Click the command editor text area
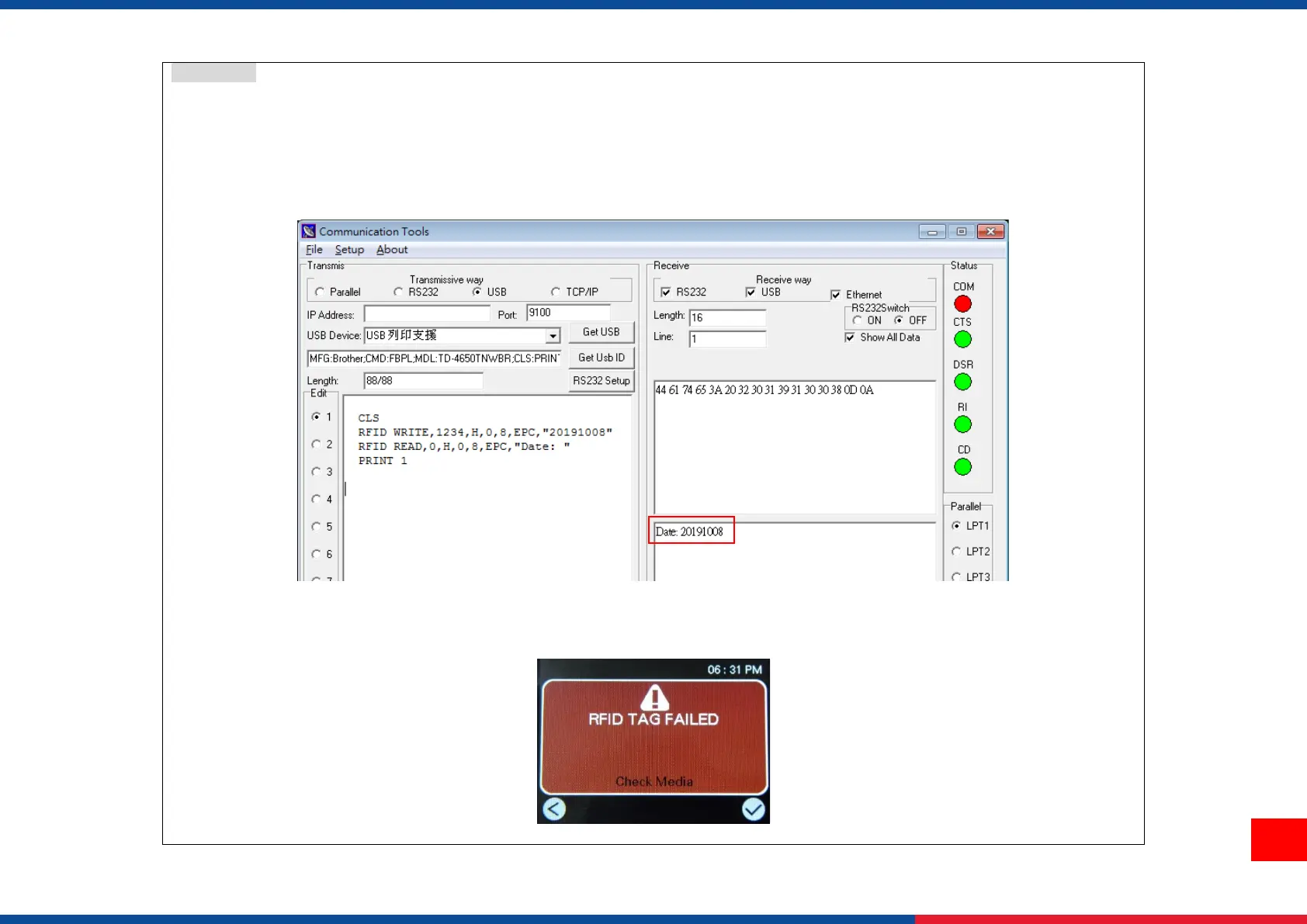This screenshot has height=924, width=1307. pos(489,488)
